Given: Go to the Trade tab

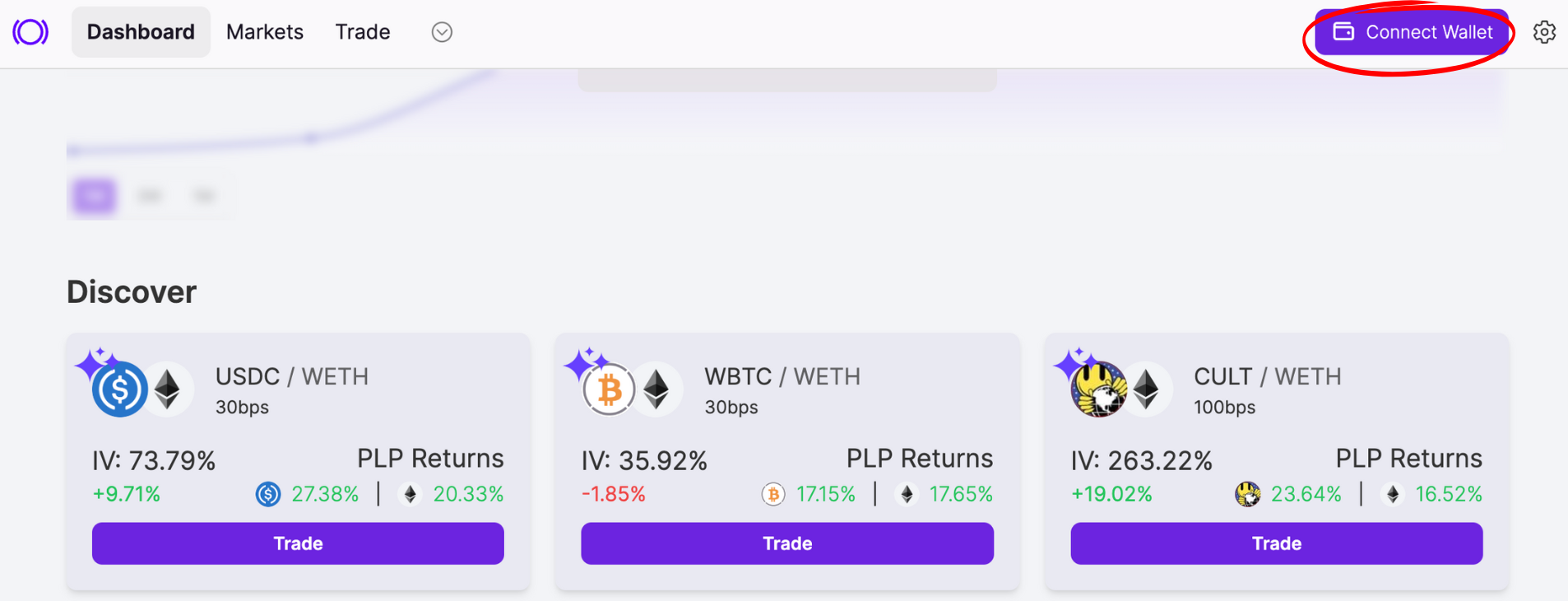Looking at the screenshot, I should point(363,32).
